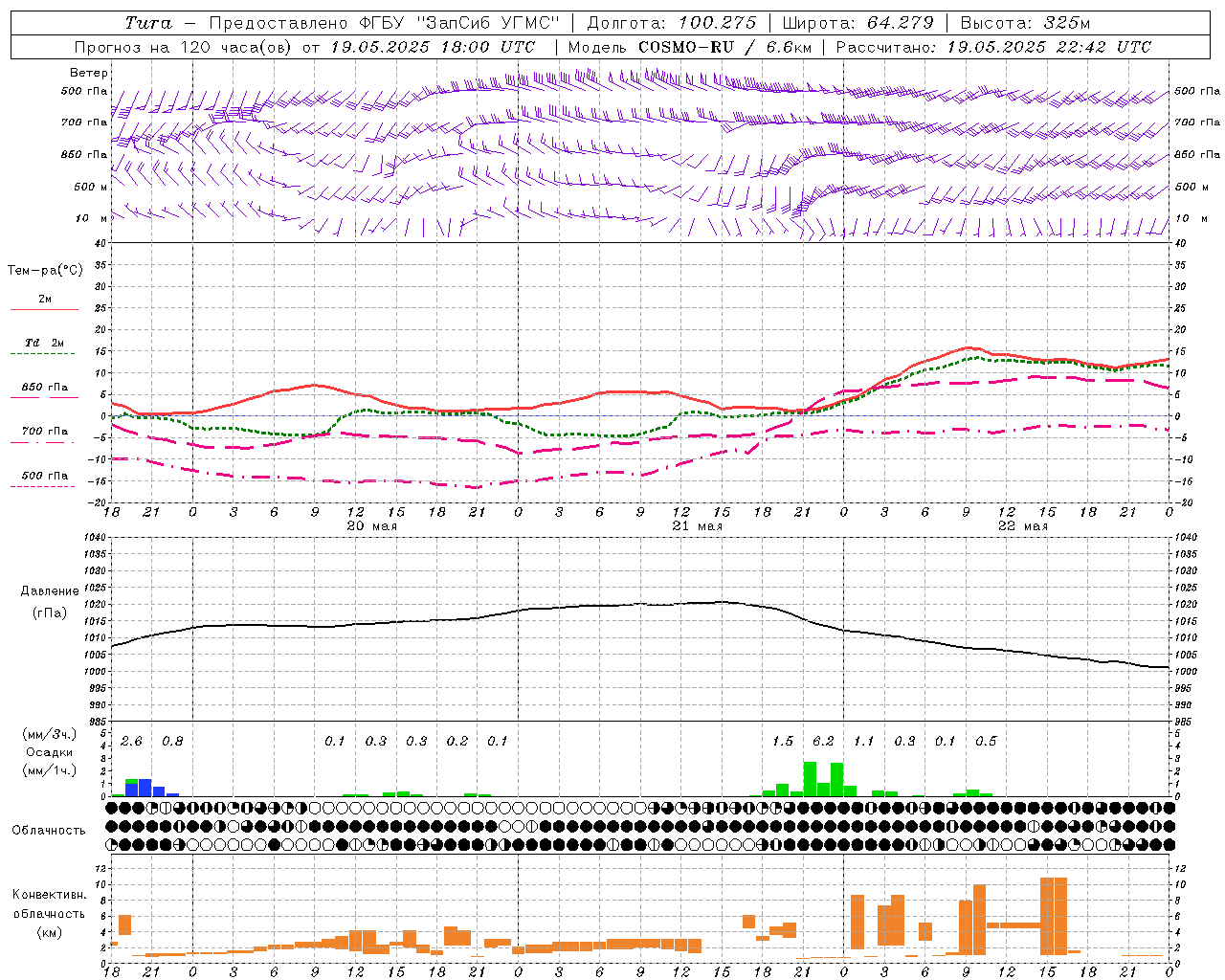The width and height of the screenshot is (1225, 980).
Task: Click the 0.2 precipitation total value
Action: pos(457,742)
